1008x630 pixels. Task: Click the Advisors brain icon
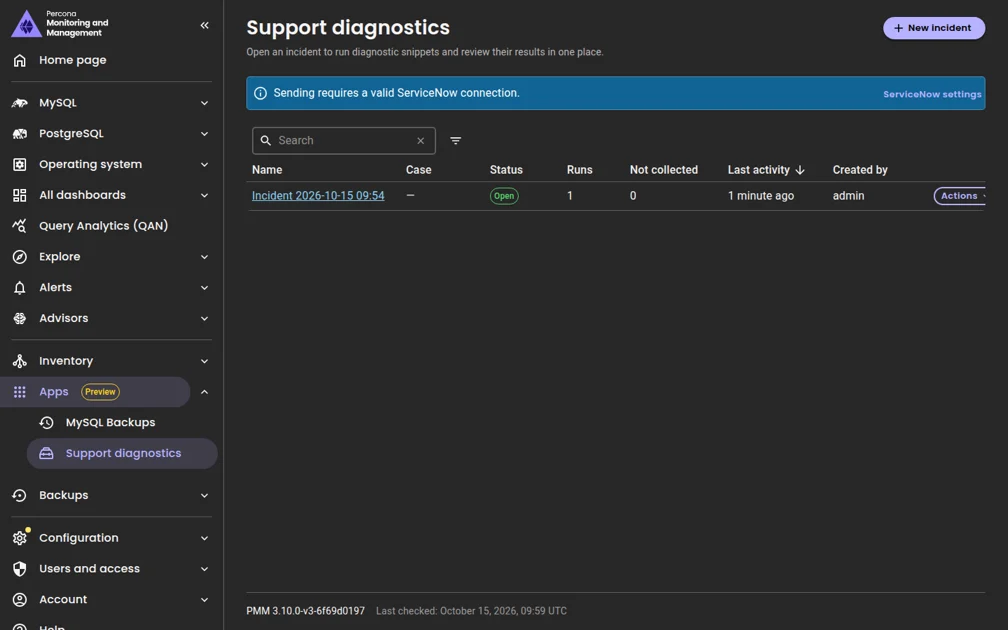coord(20,318)
